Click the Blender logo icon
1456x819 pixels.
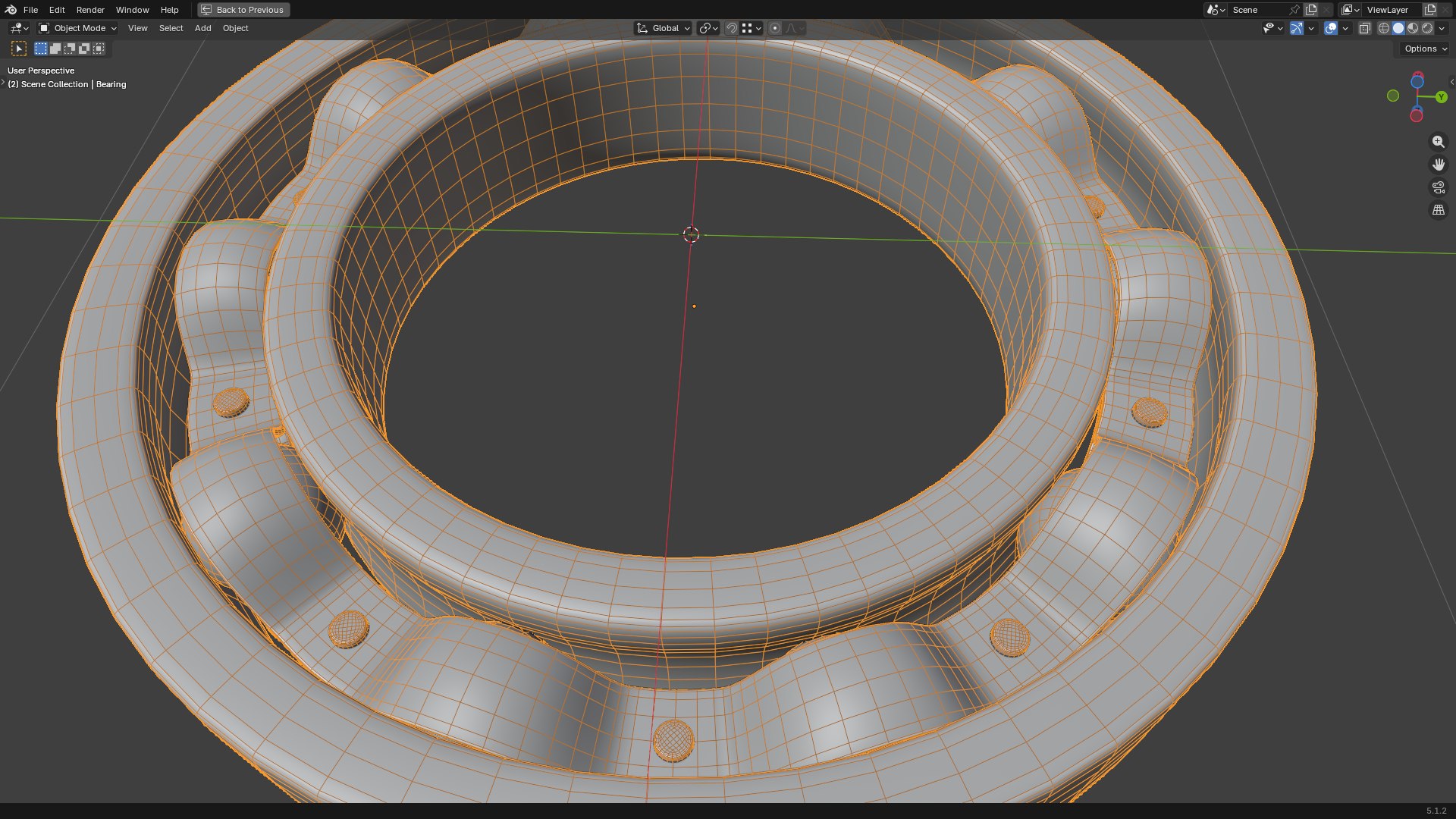11,10
